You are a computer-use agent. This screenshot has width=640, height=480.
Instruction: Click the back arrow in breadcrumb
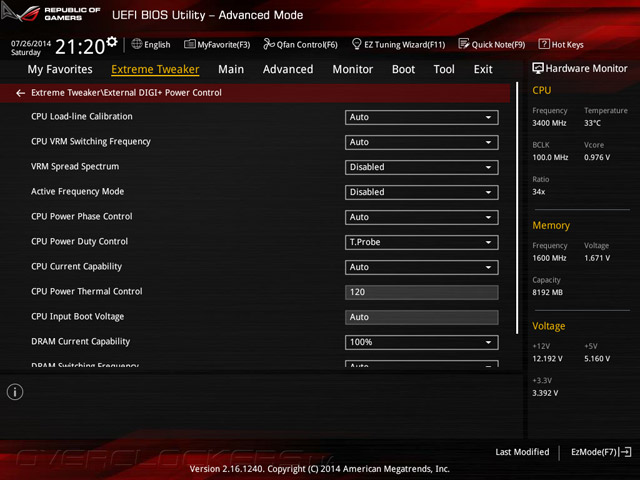tap(20, 93)
